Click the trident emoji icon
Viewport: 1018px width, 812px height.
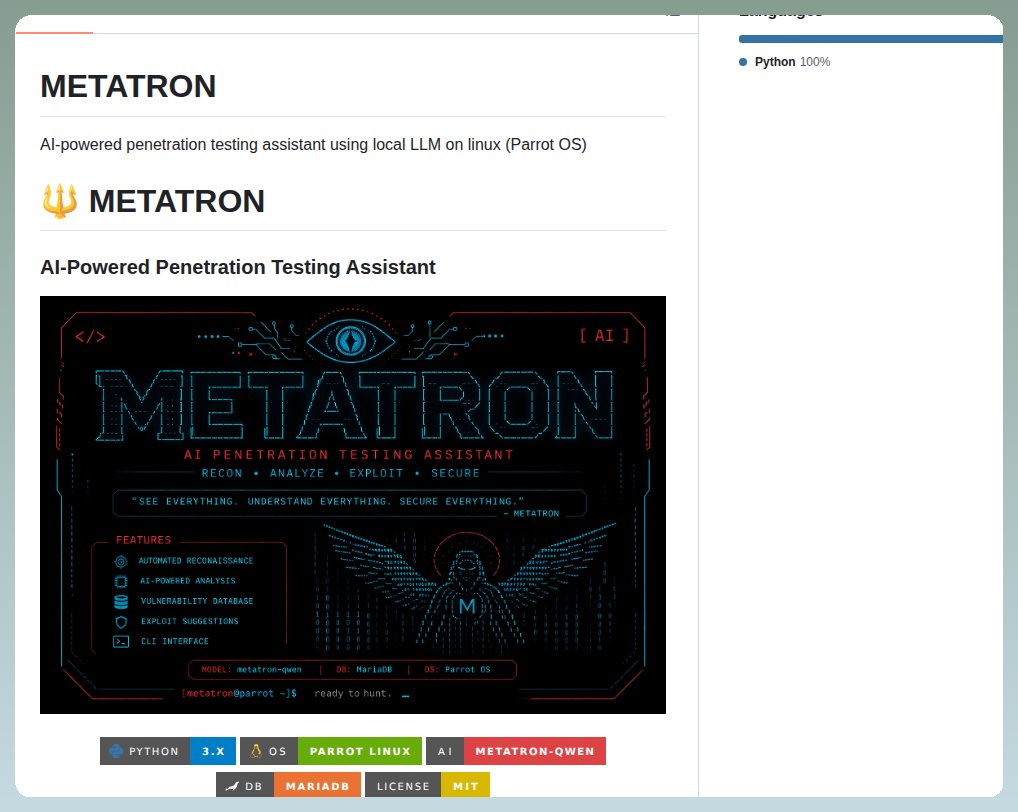pos(60,201)
